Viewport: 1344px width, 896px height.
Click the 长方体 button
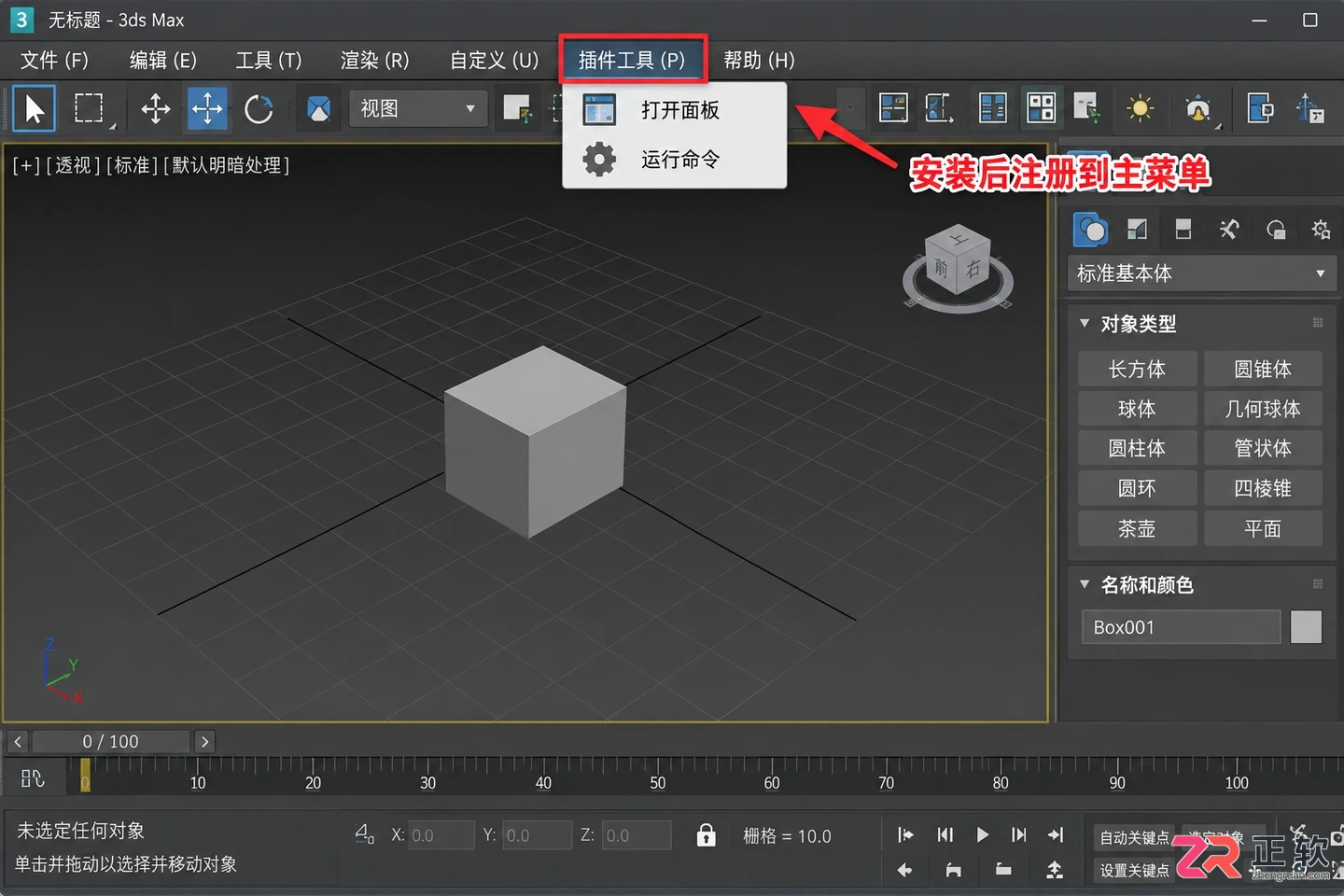(x=1137, y=370)
